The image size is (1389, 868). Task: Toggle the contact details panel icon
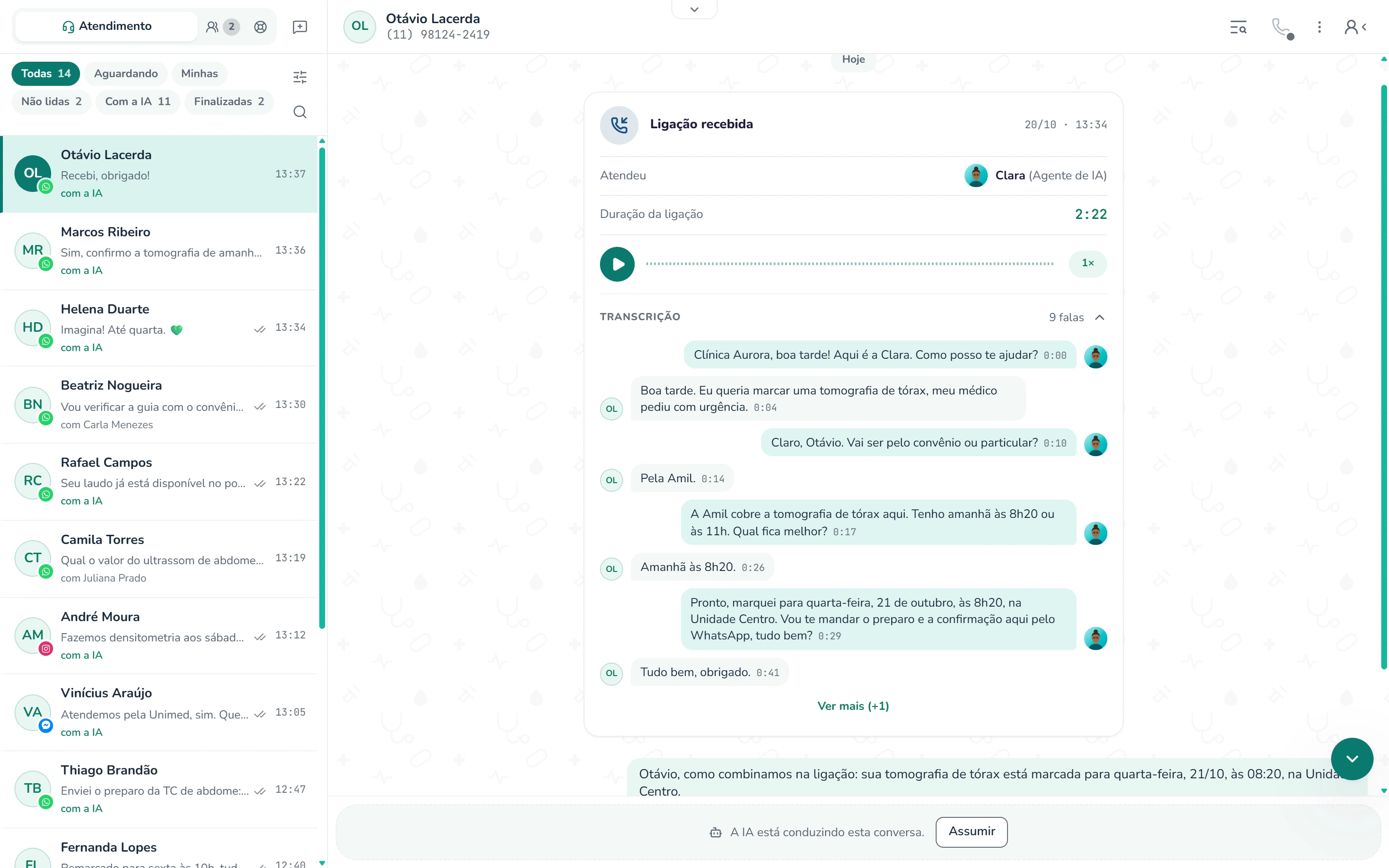coord(1355,27)
